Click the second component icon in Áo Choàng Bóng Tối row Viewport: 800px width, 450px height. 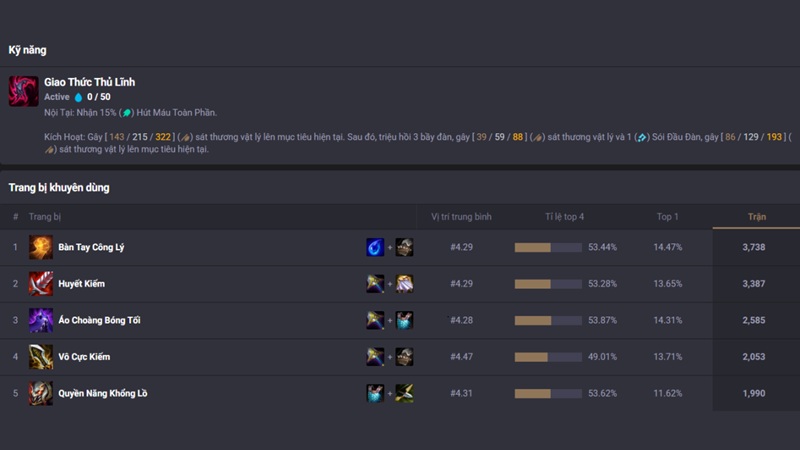pos(404,320)
